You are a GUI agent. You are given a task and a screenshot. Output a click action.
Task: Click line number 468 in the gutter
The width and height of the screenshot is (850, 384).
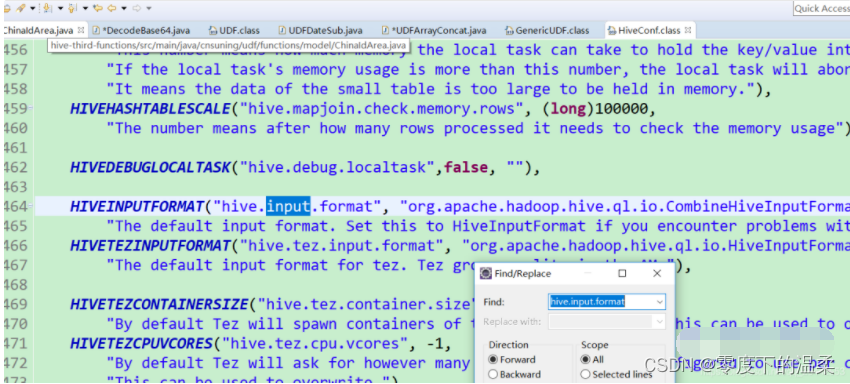click(15, 284)
